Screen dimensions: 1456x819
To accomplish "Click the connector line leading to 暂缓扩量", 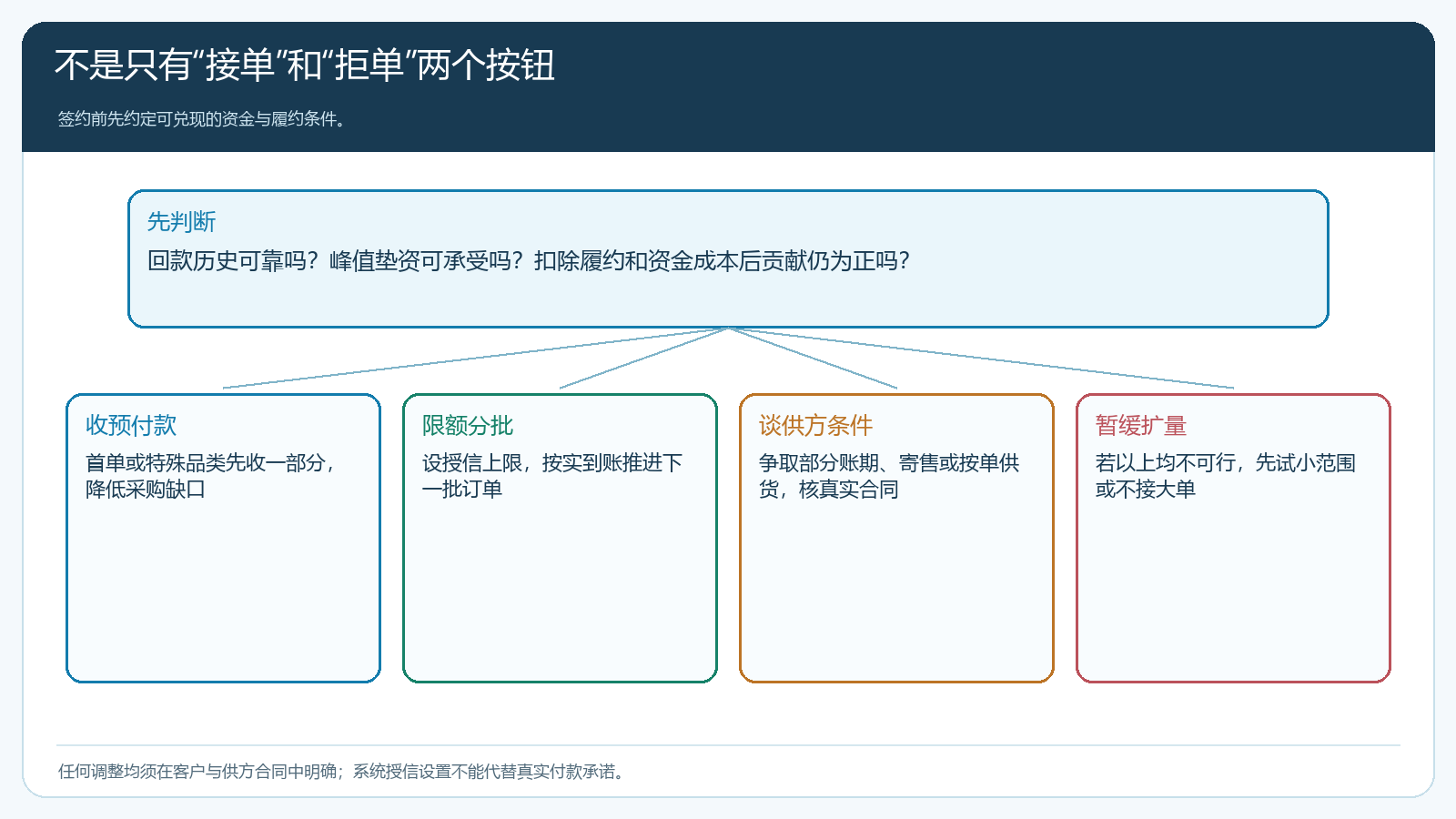I will click(981, 358).
